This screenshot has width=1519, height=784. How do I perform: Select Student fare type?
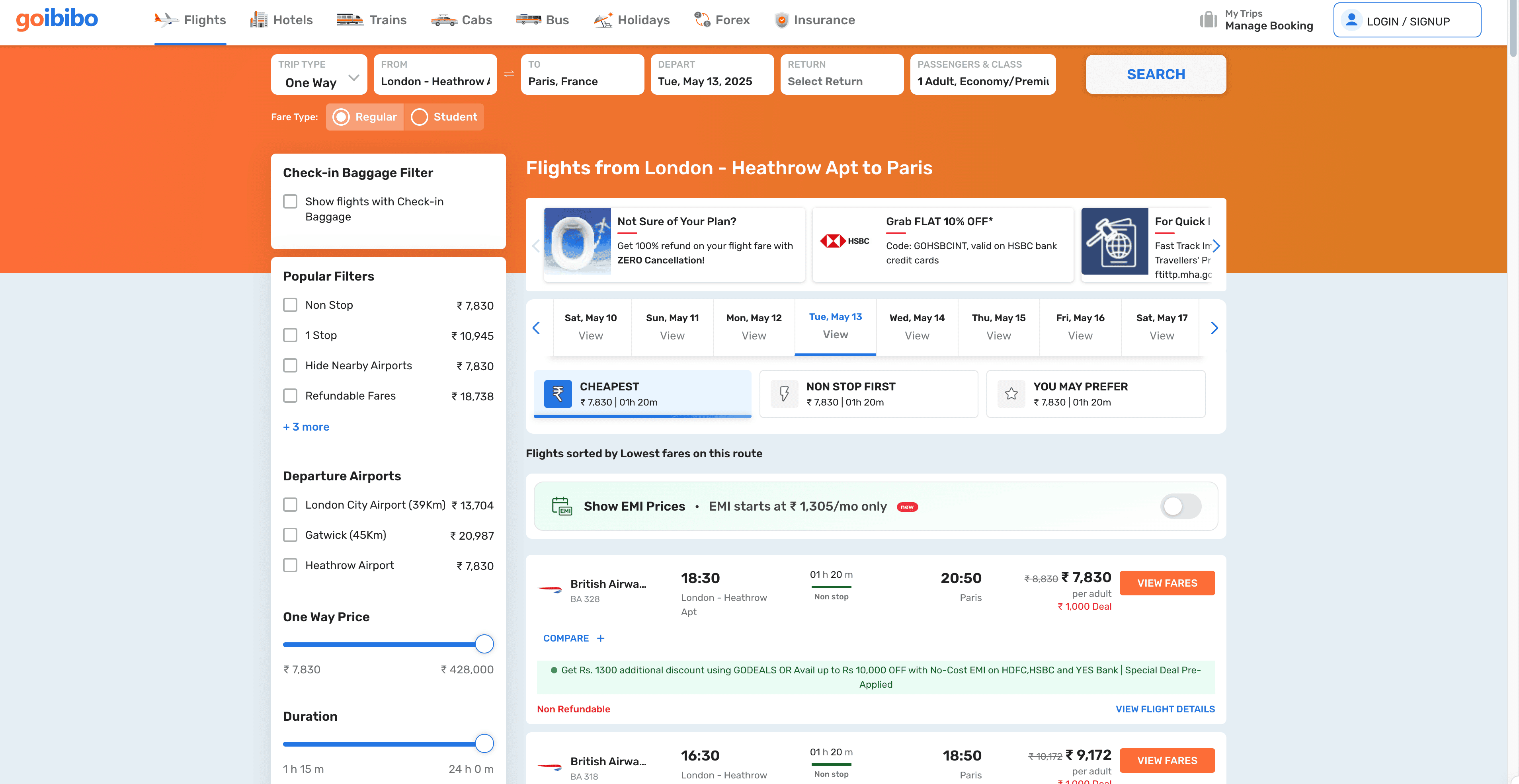coord(419,117)
